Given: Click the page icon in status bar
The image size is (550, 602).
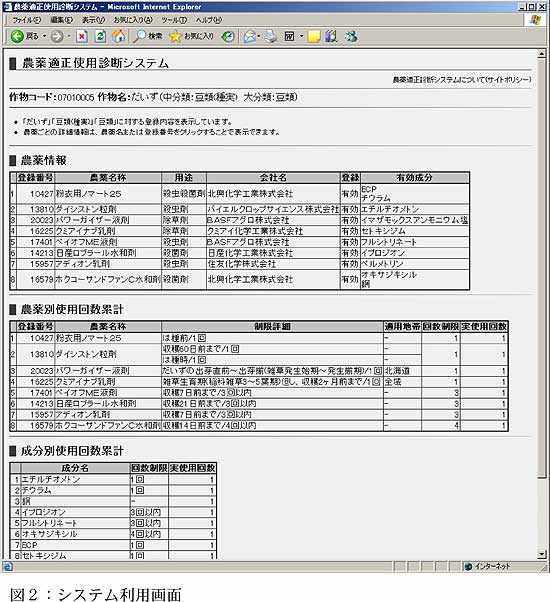Looking at the screenshot, I should [x=8, y=566].
